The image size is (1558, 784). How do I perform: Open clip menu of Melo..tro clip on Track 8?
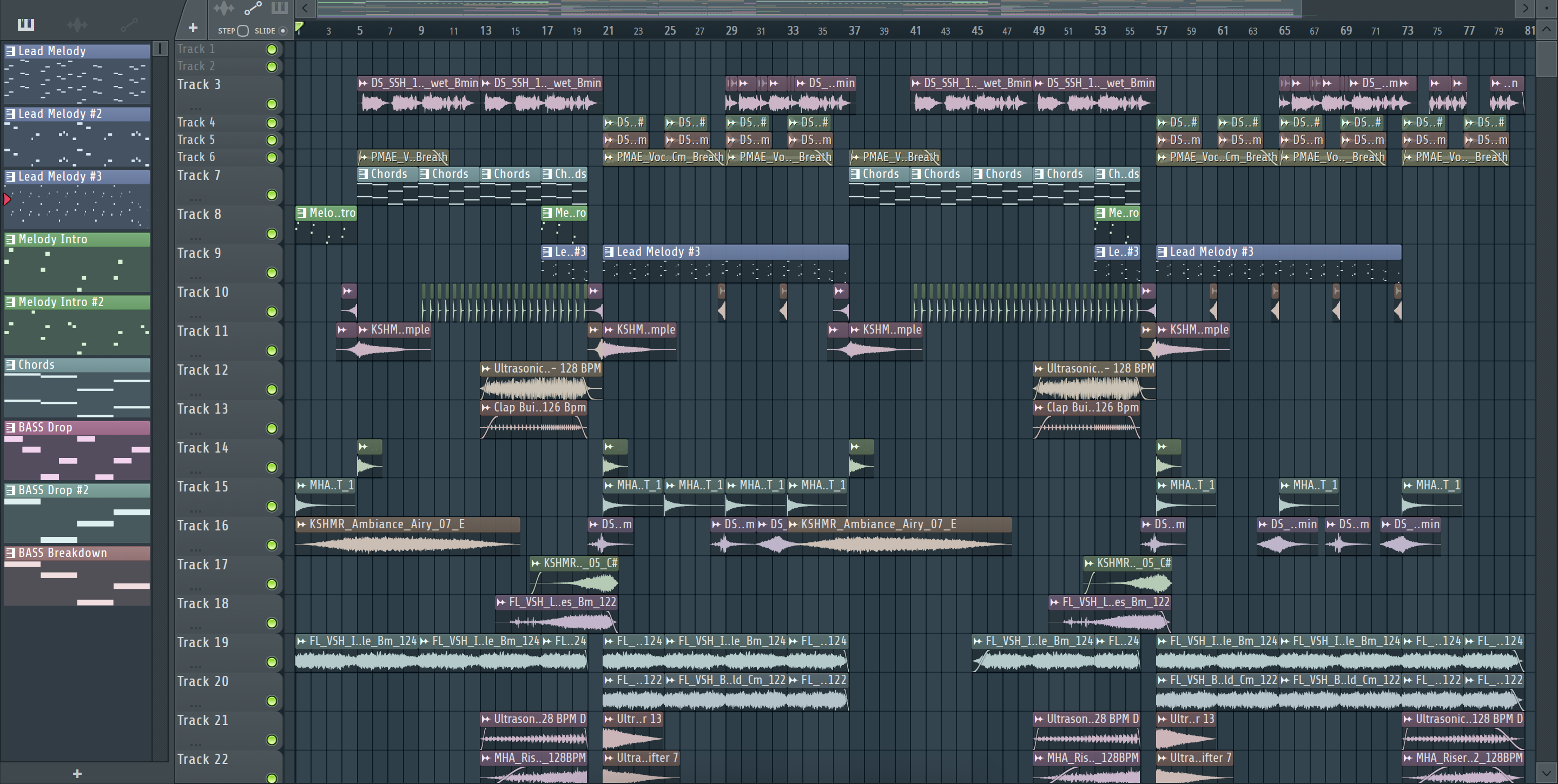click(x=301, y=213)
